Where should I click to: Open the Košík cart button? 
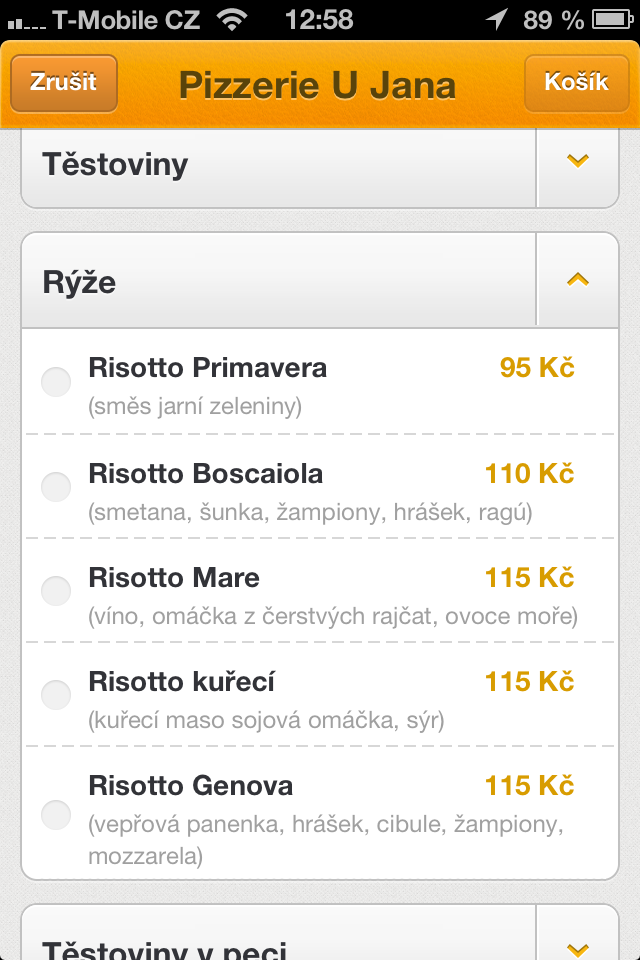tap(576, 82)
